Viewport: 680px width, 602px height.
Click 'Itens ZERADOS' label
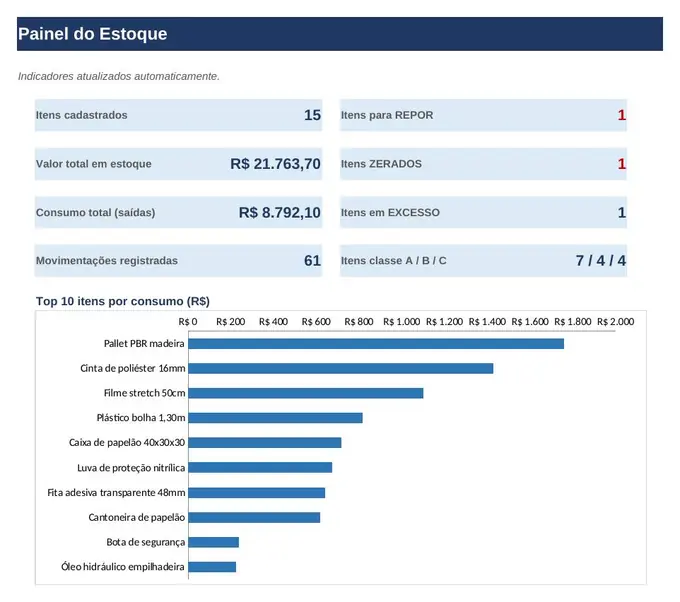pyautogui.click(x=381, y=164)
